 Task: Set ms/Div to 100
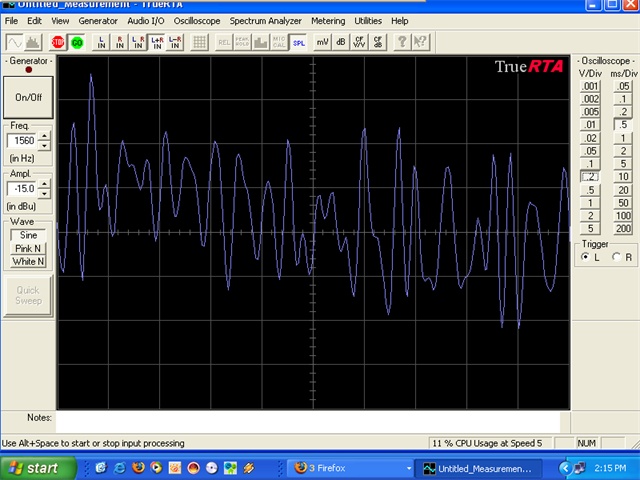coord(623,216)
